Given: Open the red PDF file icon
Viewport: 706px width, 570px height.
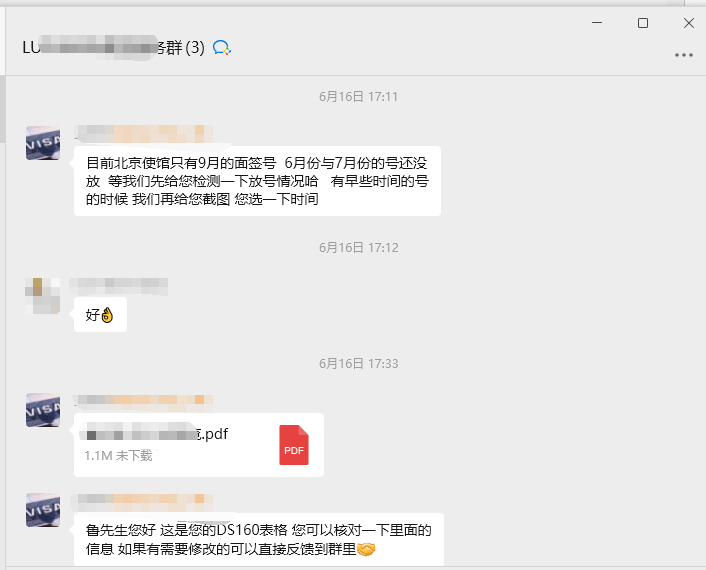Looking at the screenshot, I should point(294,445).
